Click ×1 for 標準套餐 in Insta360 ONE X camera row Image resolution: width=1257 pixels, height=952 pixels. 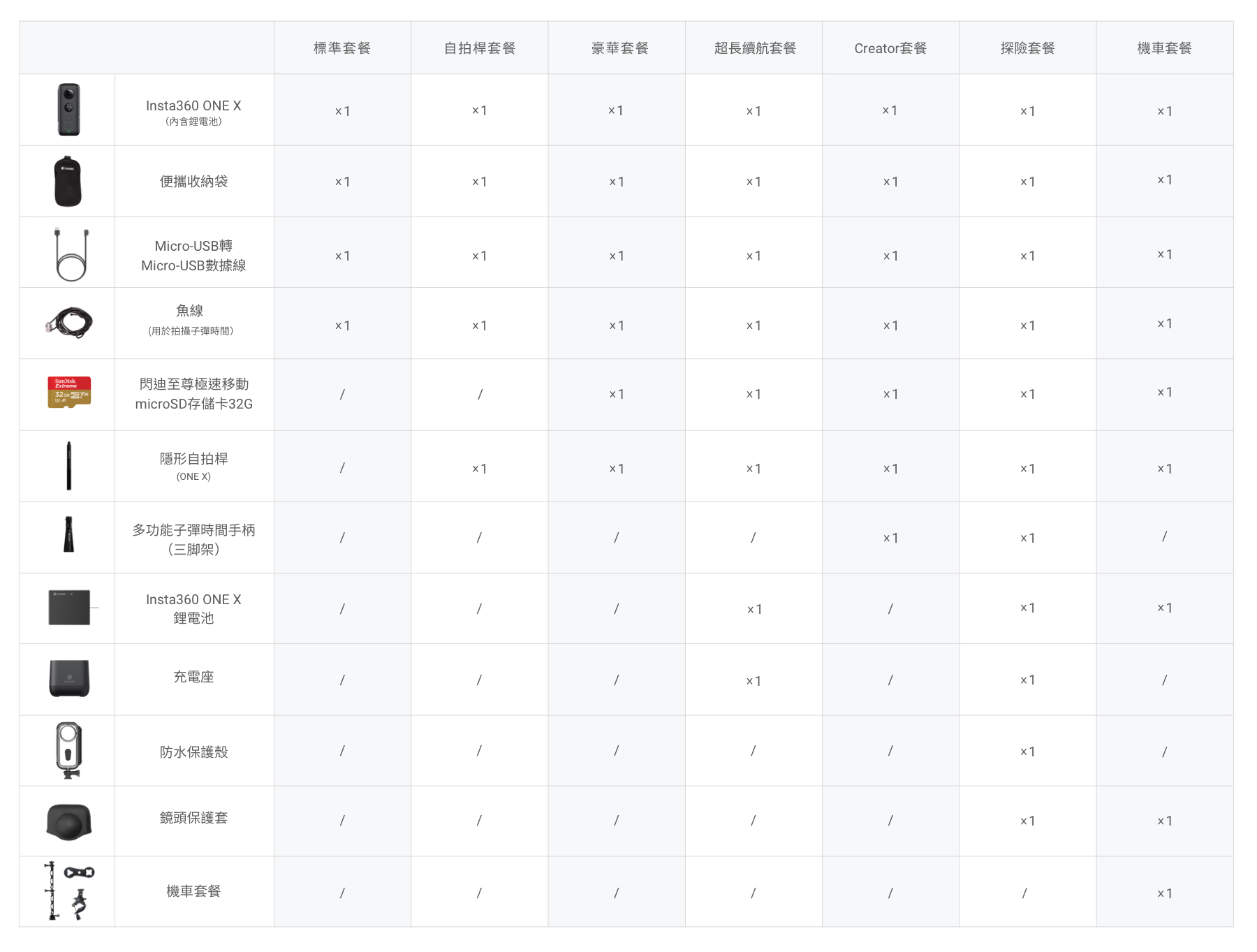pyautogui.click(x=342, y=111)
